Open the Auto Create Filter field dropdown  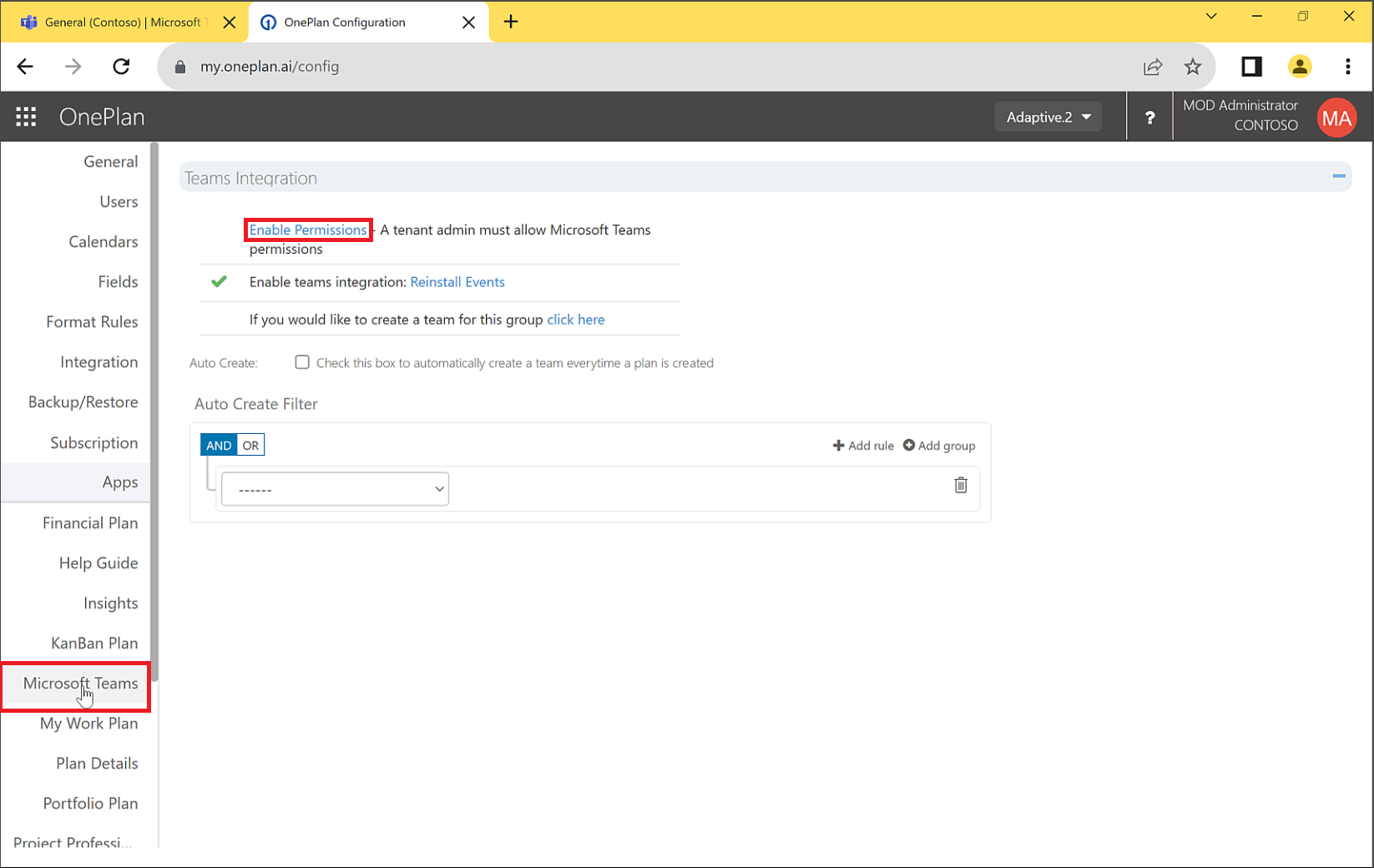tap(334, 488)
